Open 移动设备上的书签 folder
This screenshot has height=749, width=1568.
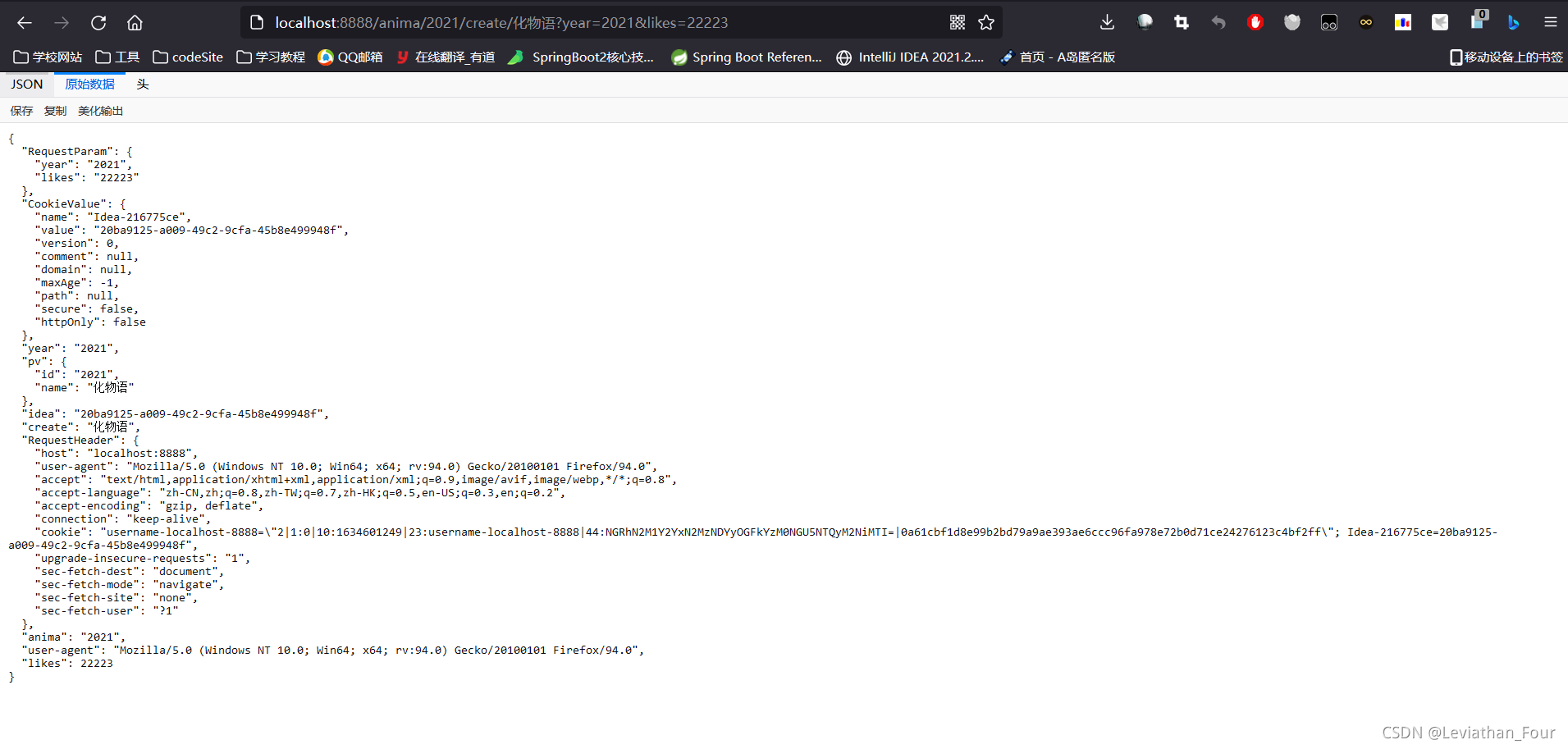[1506, 57]
